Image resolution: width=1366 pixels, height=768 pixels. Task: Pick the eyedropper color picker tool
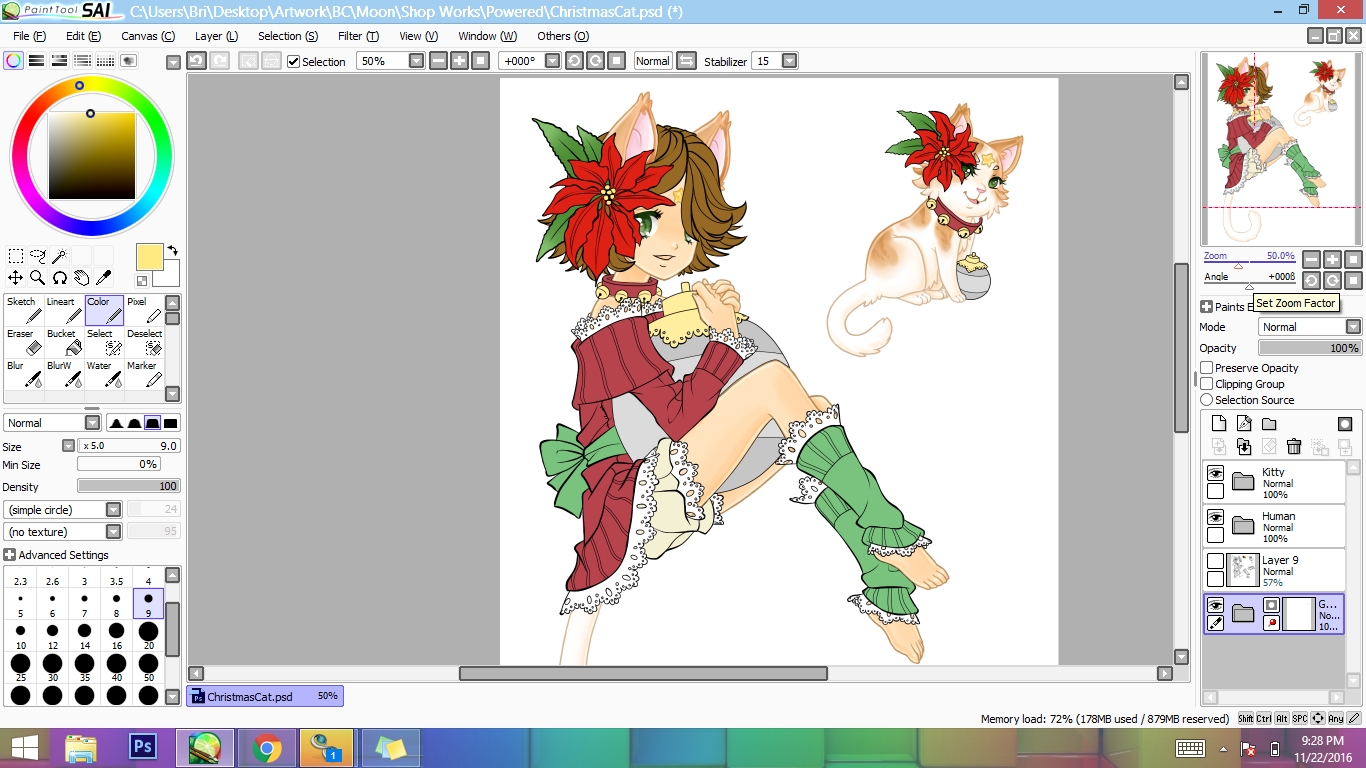point(104,278)
